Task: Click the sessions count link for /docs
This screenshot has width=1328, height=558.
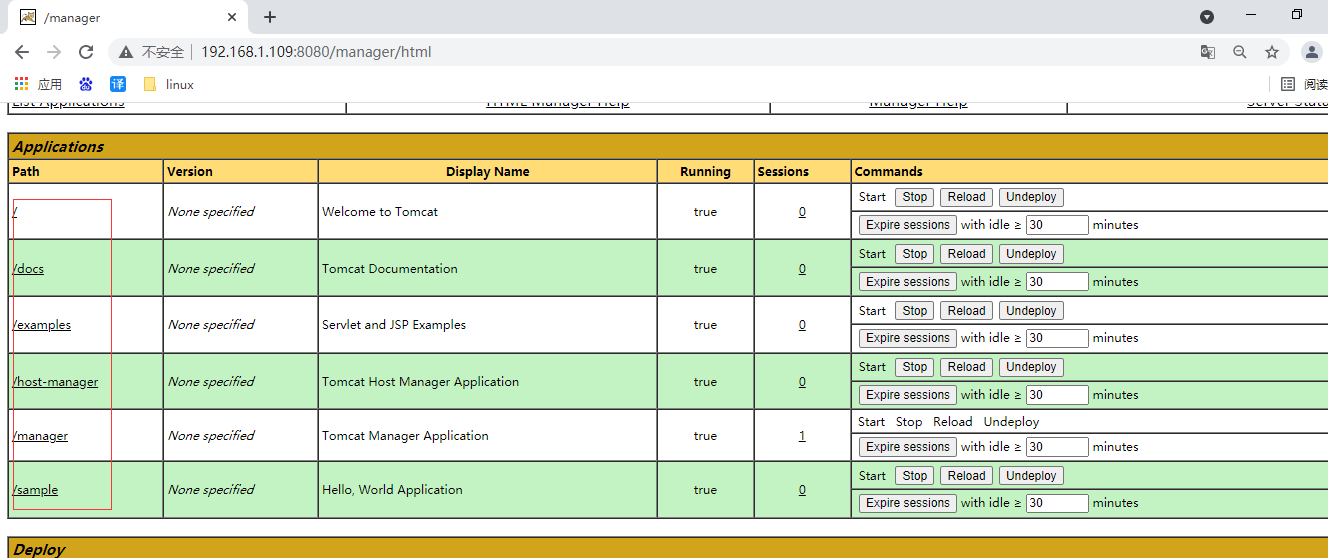Action: coord(802,269)
